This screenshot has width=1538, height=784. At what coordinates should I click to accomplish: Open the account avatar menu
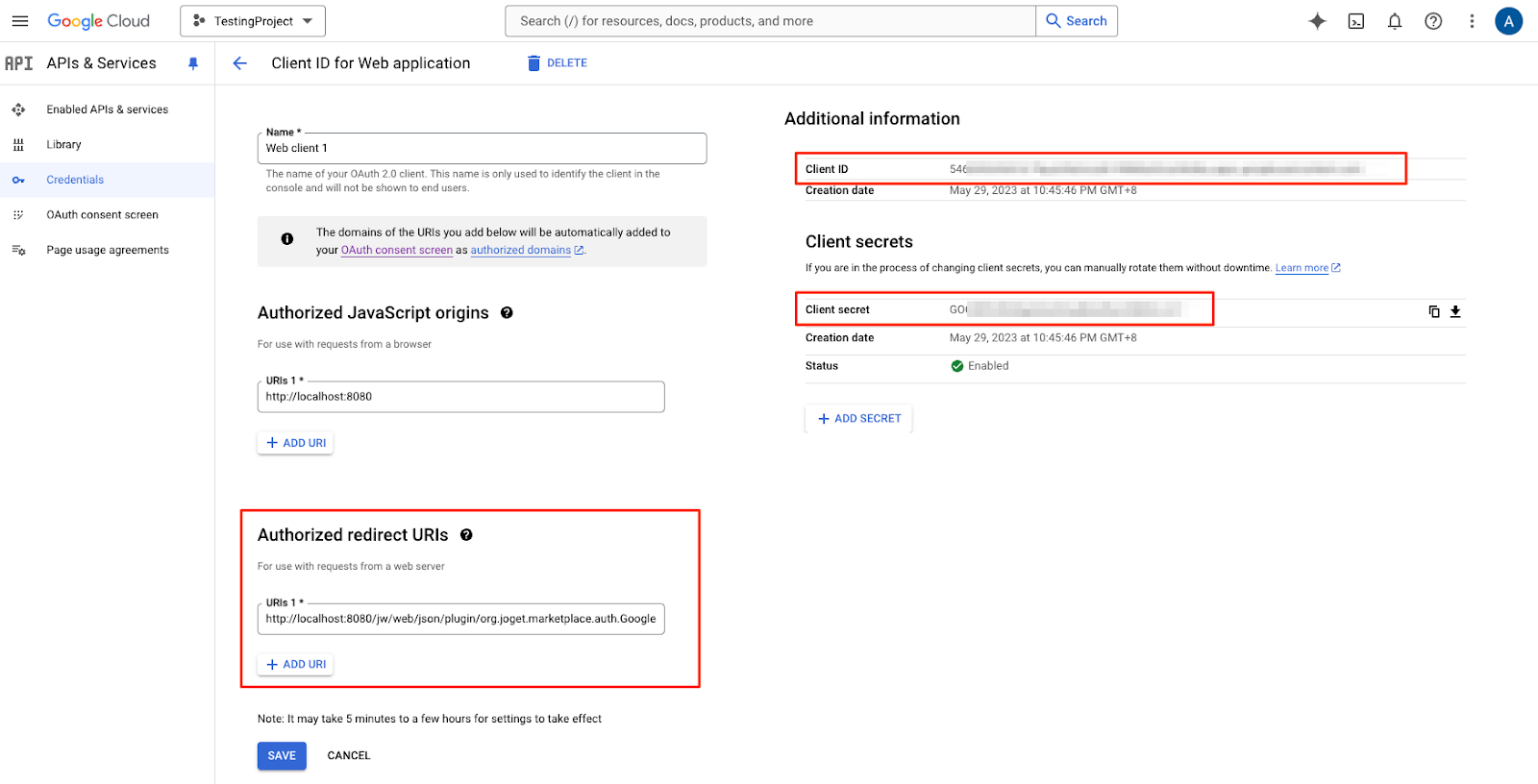click(1508, 21)
